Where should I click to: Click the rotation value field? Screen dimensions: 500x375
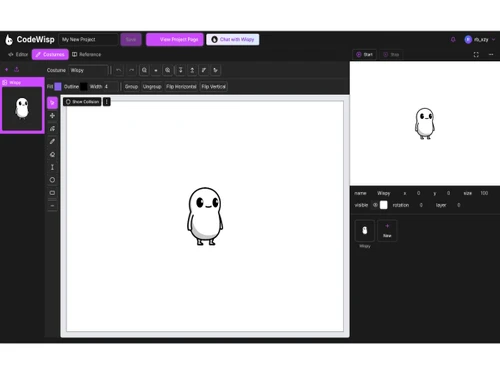click(421, 205)
